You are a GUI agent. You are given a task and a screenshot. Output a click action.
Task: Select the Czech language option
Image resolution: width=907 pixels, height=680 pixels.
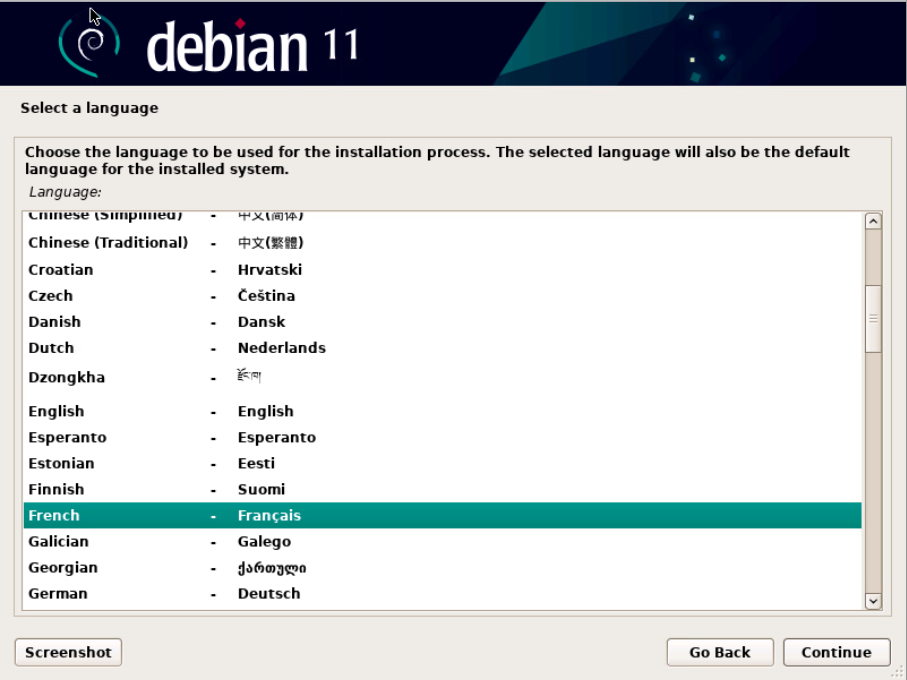[50, 296]
